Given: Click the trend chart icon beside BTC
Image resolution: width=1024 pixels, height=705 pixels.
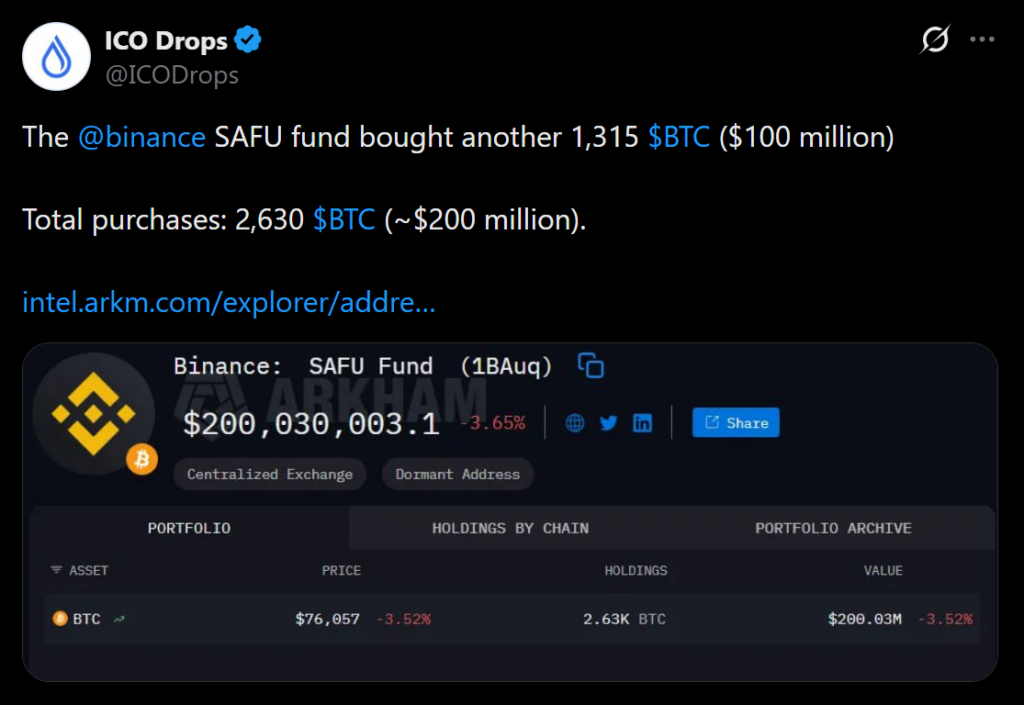Looking at the screenshot, I should 120,619.
